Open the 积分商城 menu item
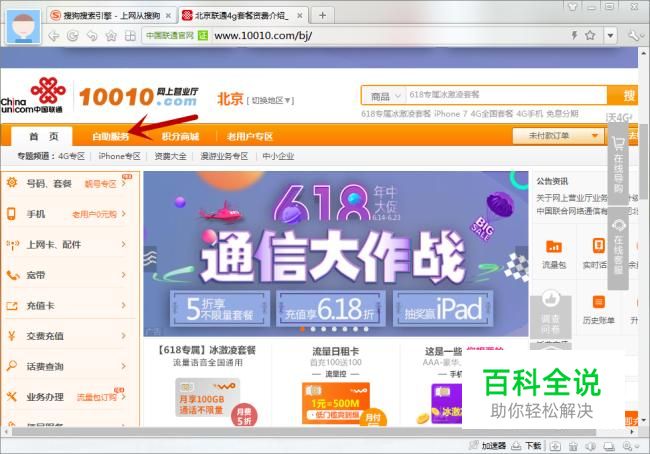The image size is (650, 454). (x=180, y=136)
